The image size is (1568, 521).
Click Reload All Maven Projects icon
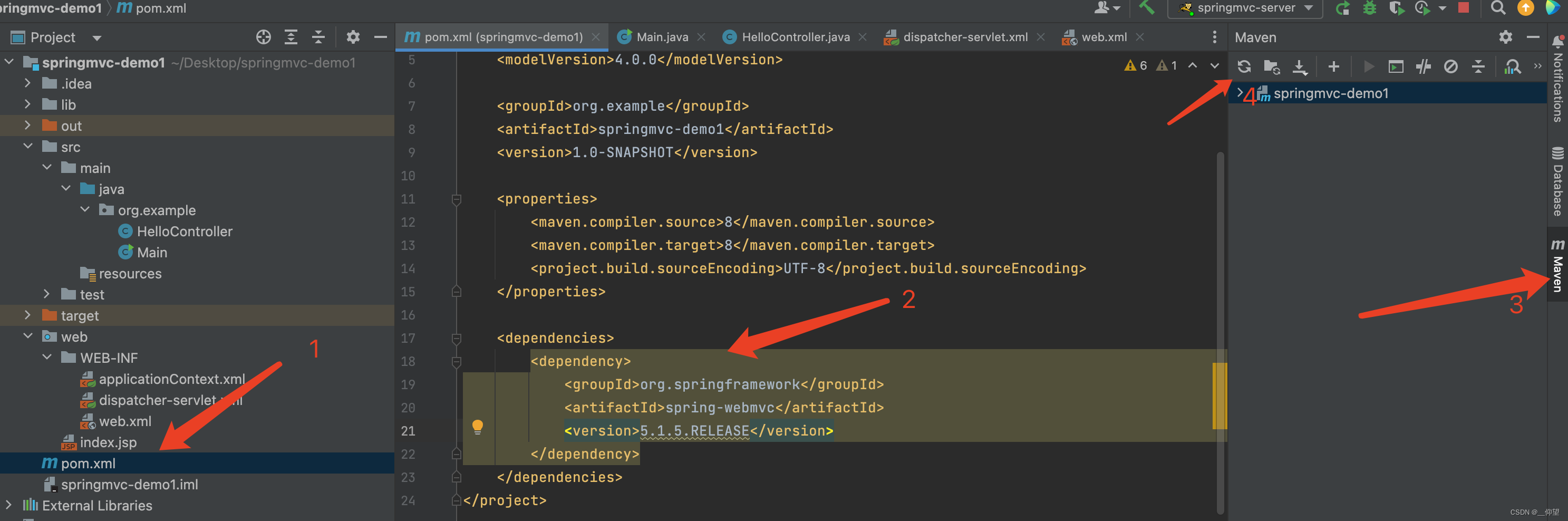pyautogui.click(x=1244, y=66)
